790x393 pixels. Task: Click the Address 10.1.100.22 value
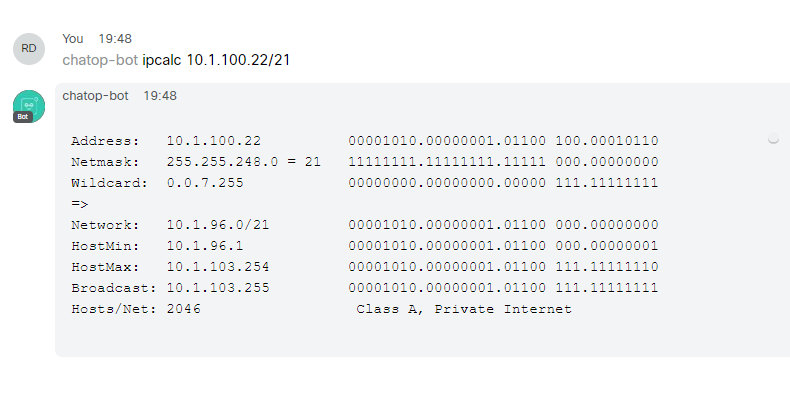(x=214, y=141)
